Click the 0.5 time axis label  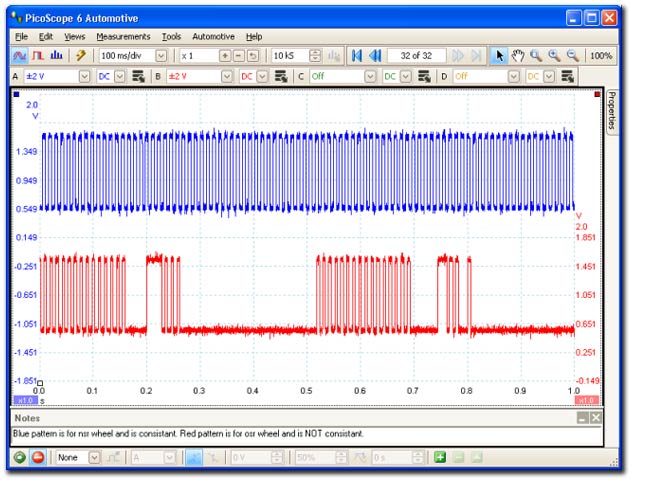(306, 391)
